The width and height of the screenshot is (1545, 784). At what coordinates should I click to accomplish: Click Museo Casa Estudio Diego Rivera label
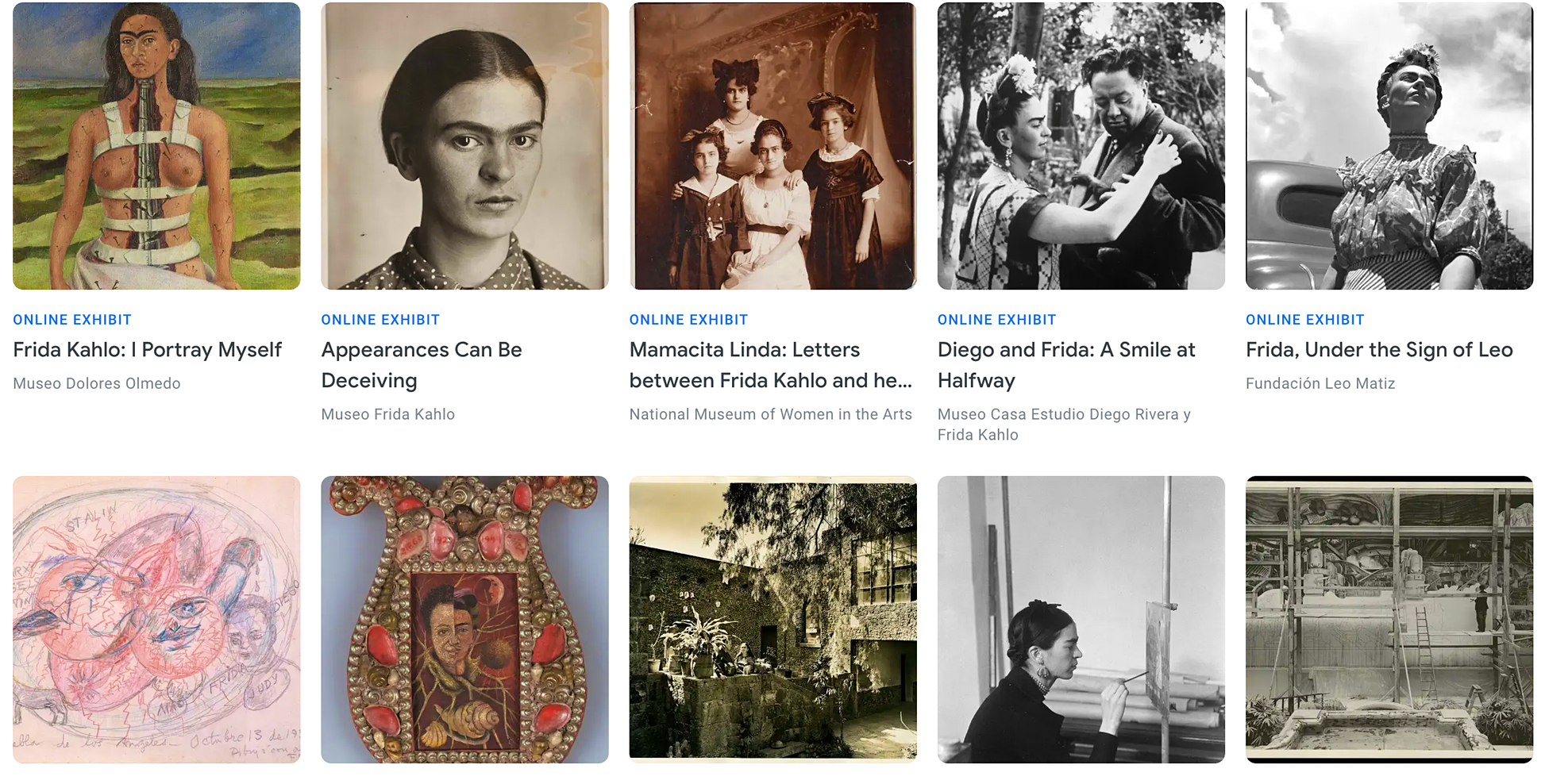tap(1064, 425)
